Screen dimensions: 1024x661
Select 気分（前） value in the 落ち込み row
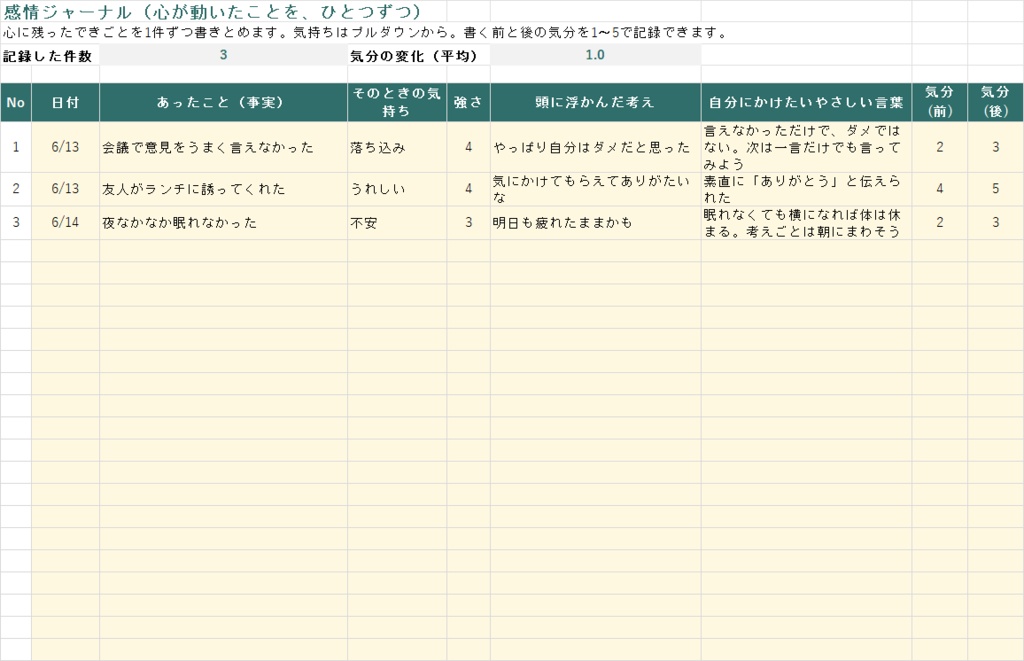tap(940, 147)
